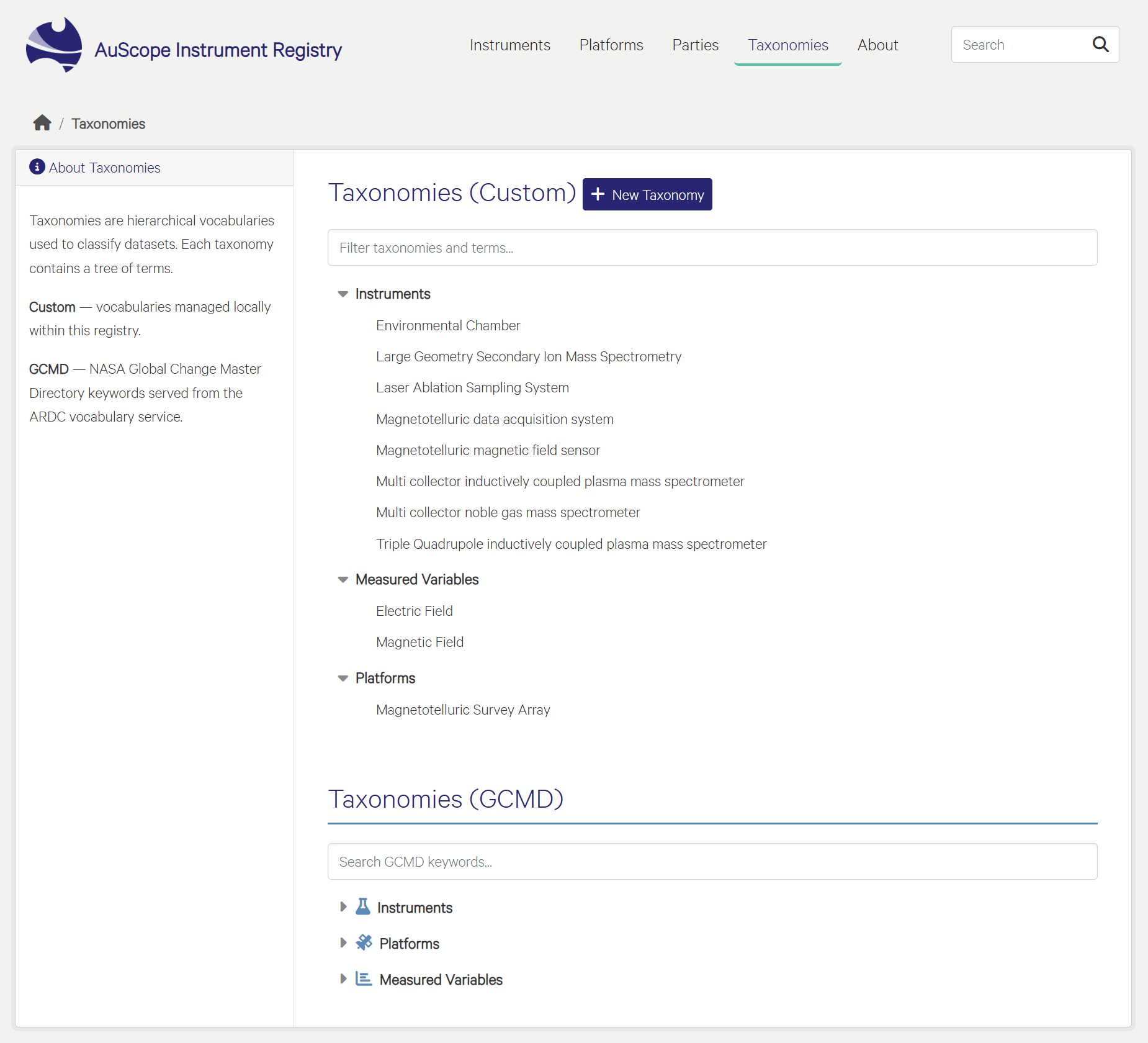The width and height of the screenshot is (1148, 1043).
Task: Select Magnetotelluric Survey Array term
Action: pyautogui.click(x=463, y=710)
